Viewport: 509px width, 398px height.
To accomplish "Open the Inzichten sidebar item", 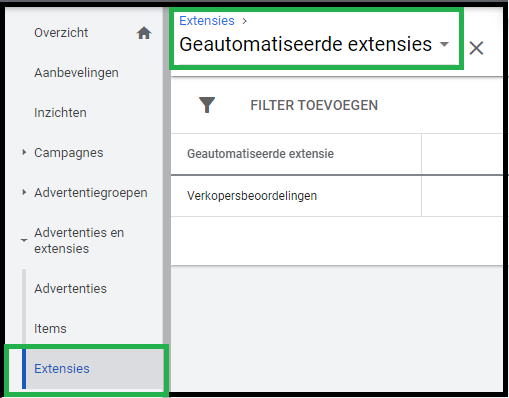I will point(60,113).
